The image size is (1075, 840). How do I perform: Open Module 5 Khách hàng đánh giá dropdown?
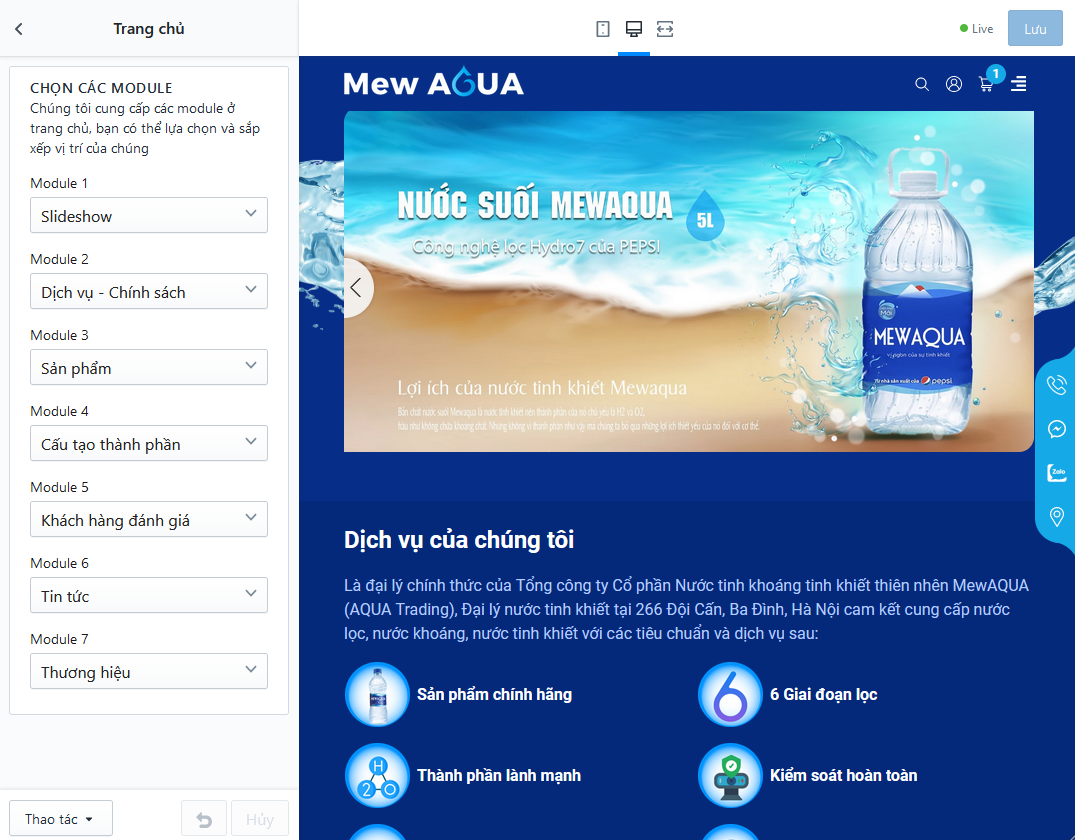[149, 520]
